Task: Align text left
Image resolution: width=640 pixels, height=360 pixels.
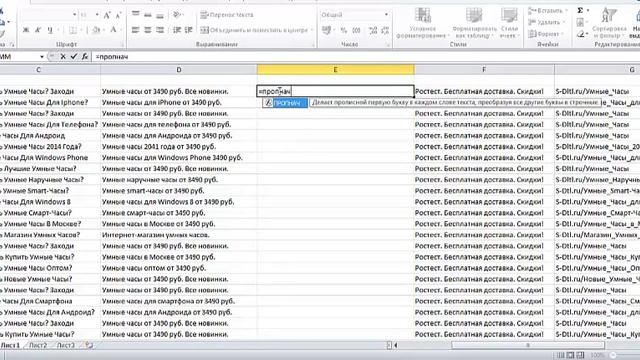Action: [x=136, y=30]
